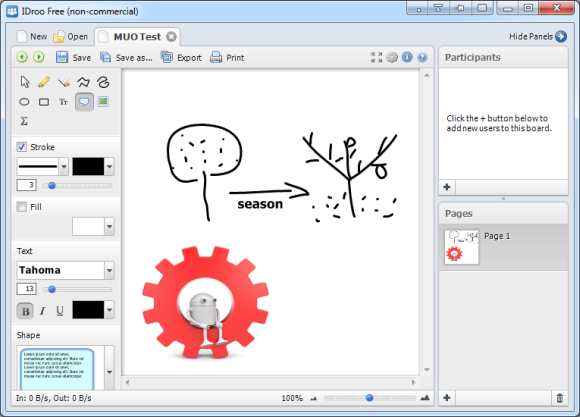Select the ellipse shape tool

pyautogui.click(x=24, y=102)
